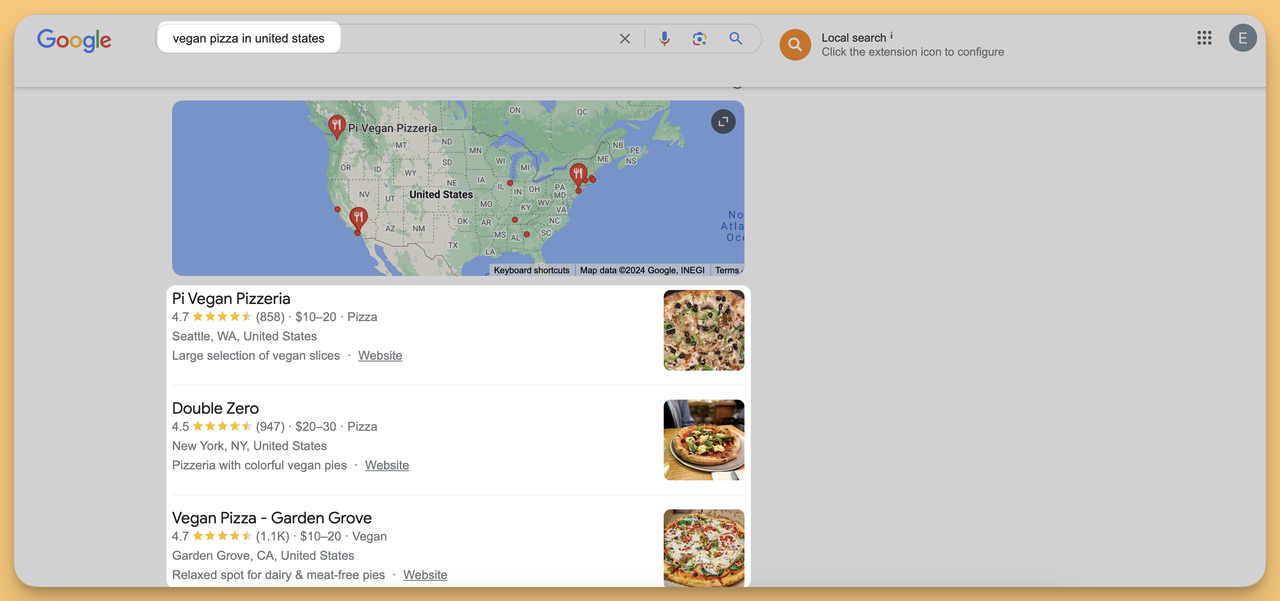
Task: View the Double Zero pizza photo
Action: (704, 440)
